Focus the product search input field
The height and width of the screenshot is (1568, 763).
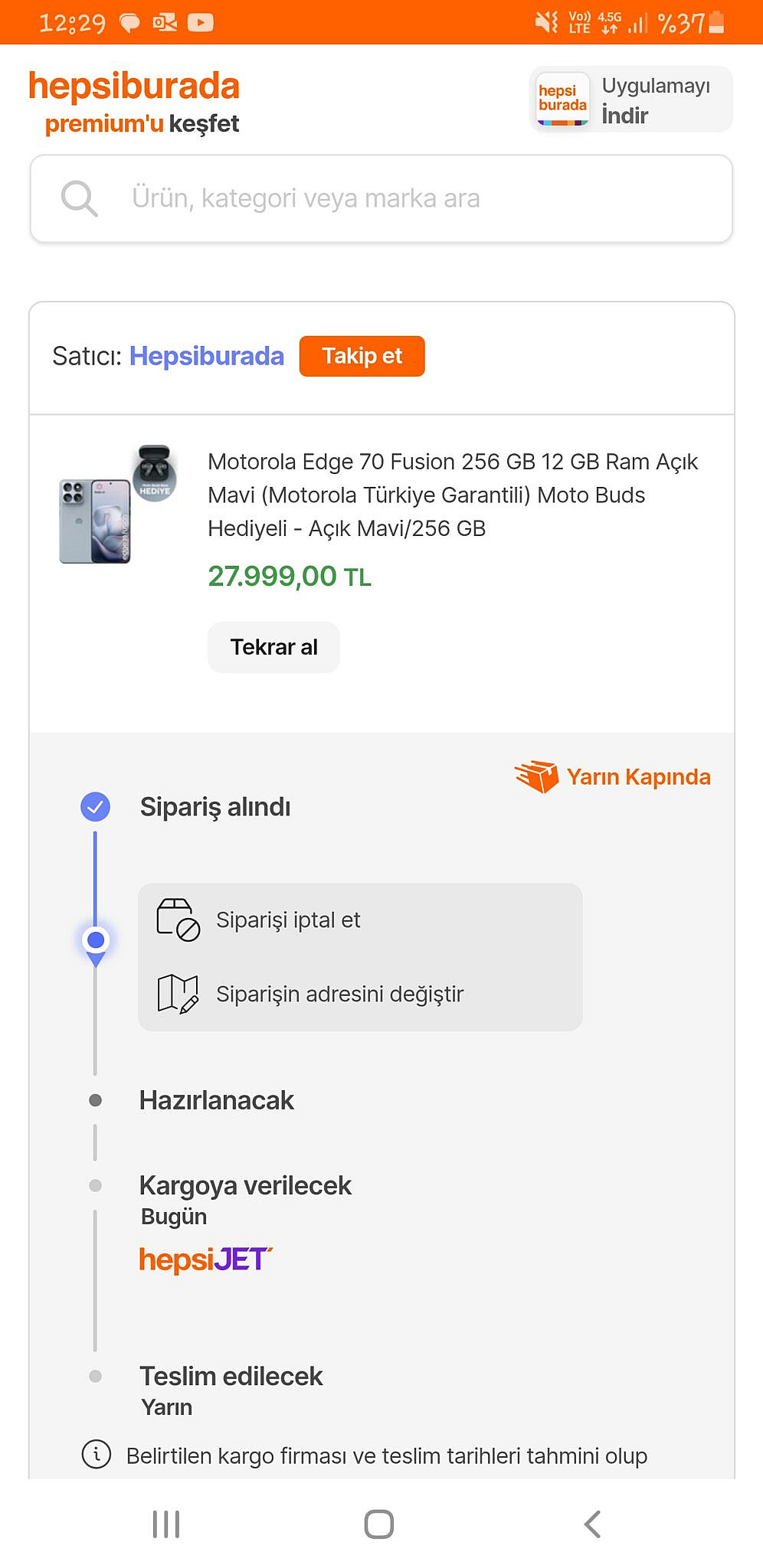381,199
